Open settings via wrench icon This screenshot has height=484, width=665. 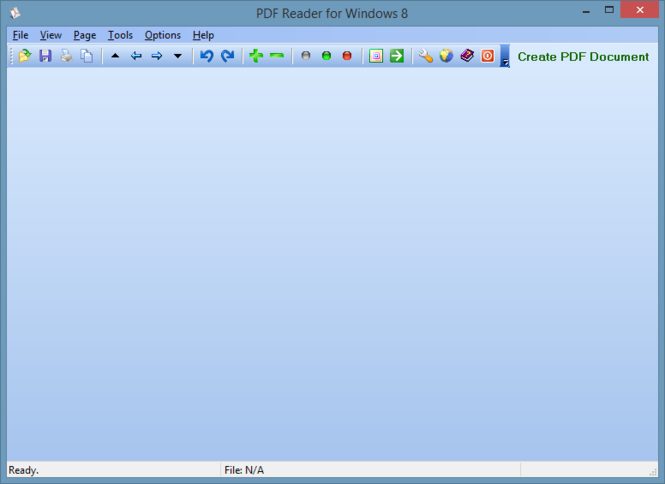pos(425,56)
